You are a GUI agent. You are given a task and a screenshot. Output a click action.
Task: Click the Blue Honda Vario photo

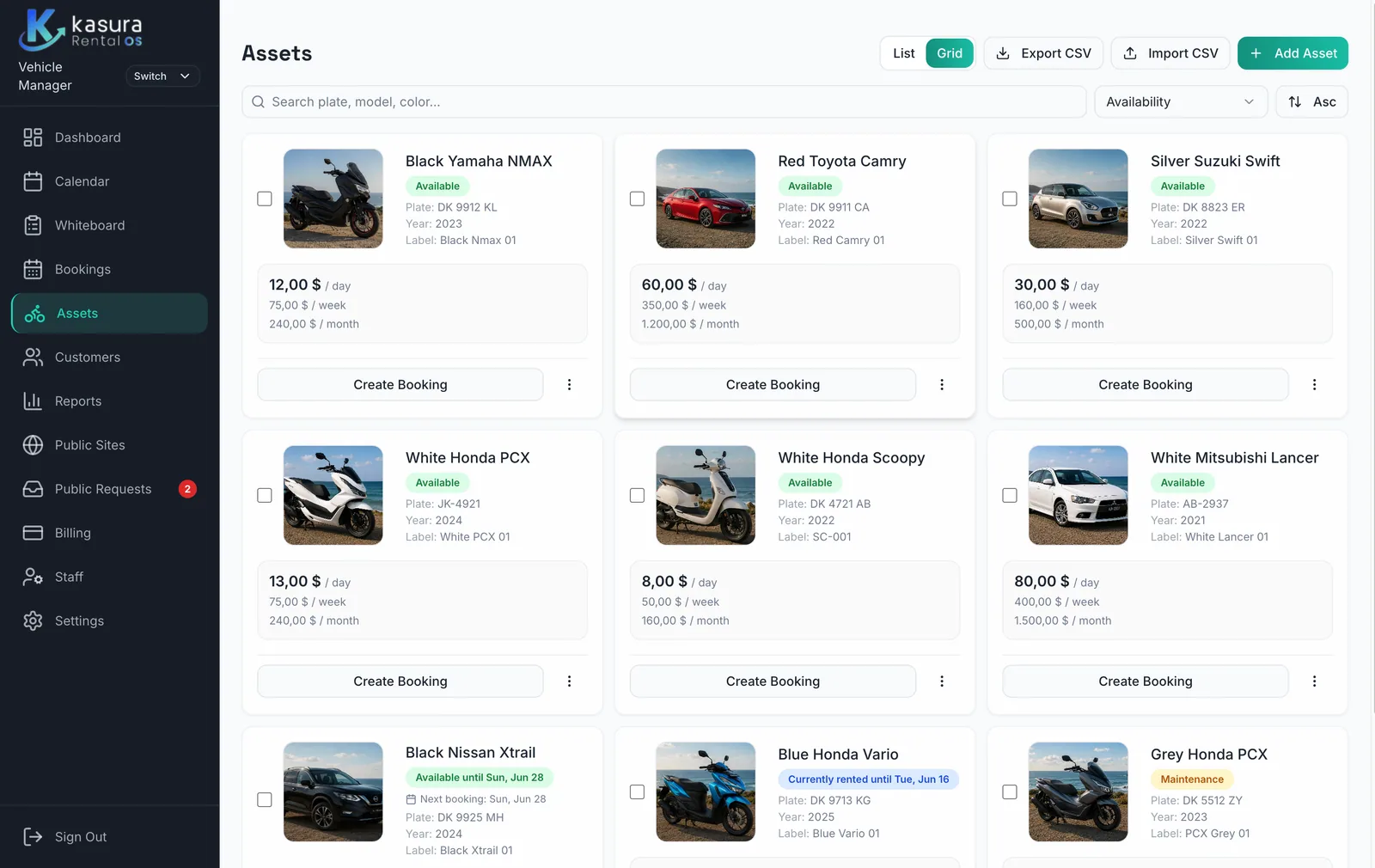(x=706, y=792)
